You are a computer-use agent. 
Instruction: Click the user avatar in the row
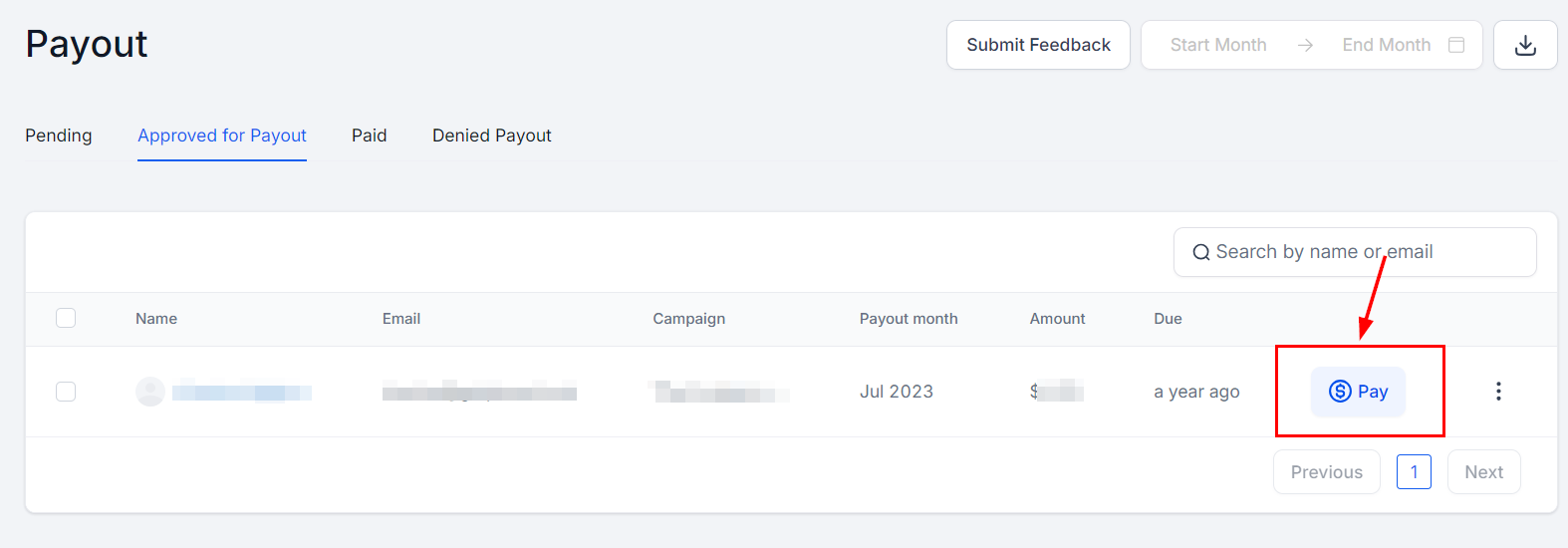[x=150, y=392]
